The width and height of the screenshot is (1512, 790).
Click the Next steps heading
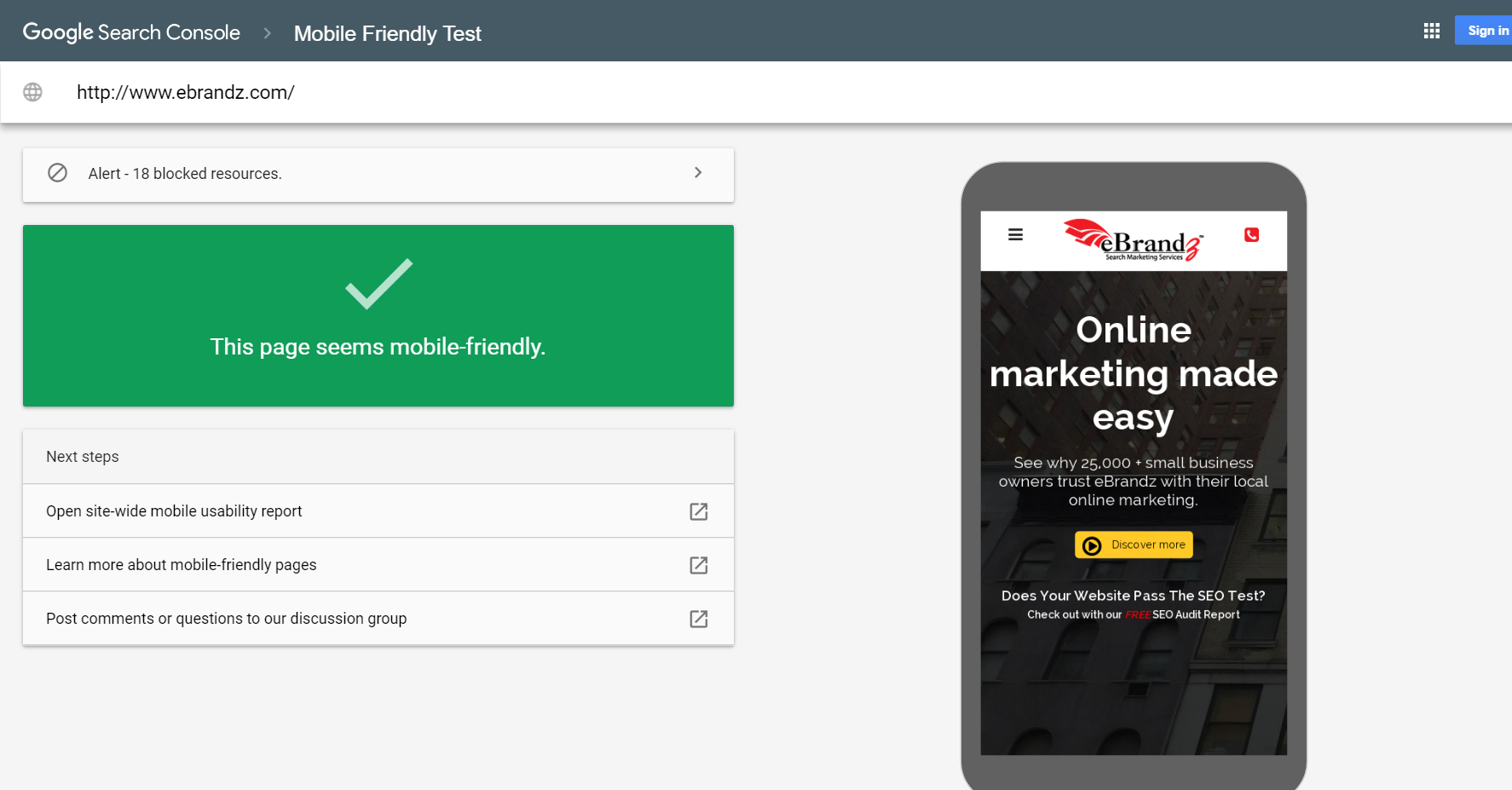point(83,457)
